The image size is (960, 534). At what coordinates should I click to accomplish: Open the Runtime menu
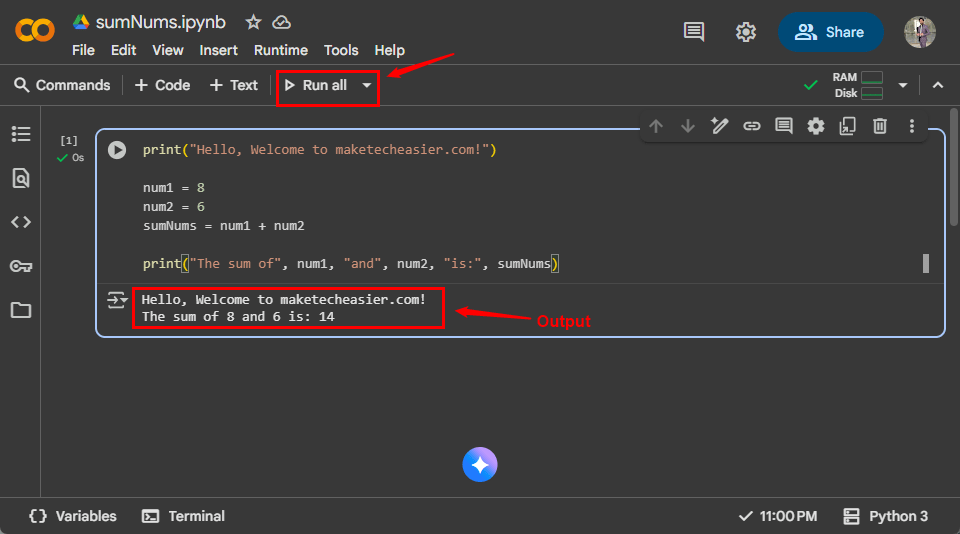(x=280, y=50)
